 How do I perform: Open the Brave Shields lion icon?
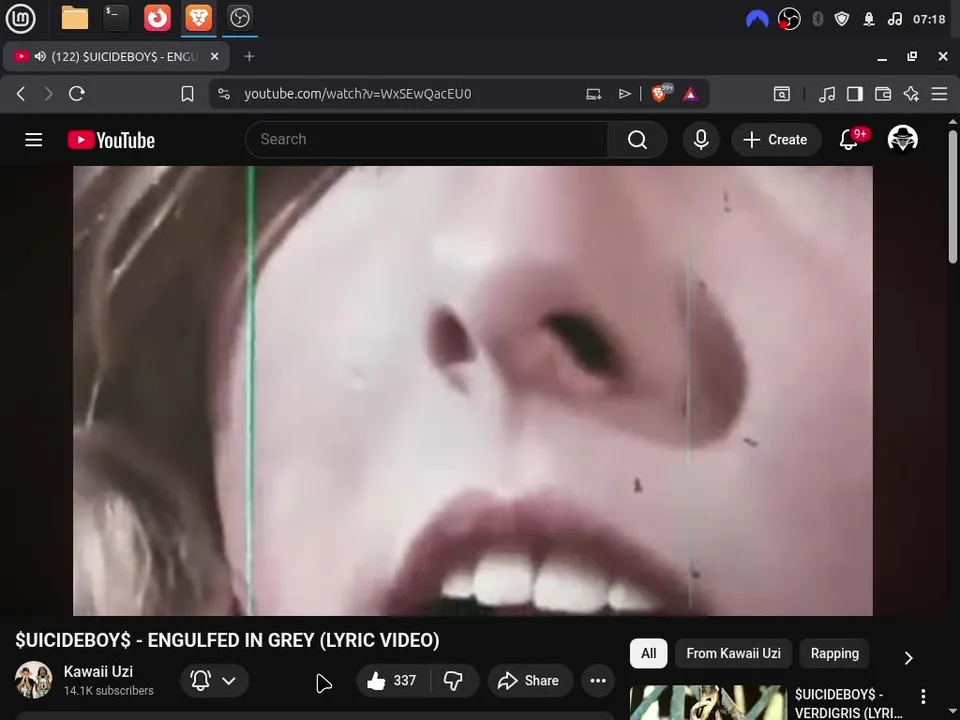661,93
